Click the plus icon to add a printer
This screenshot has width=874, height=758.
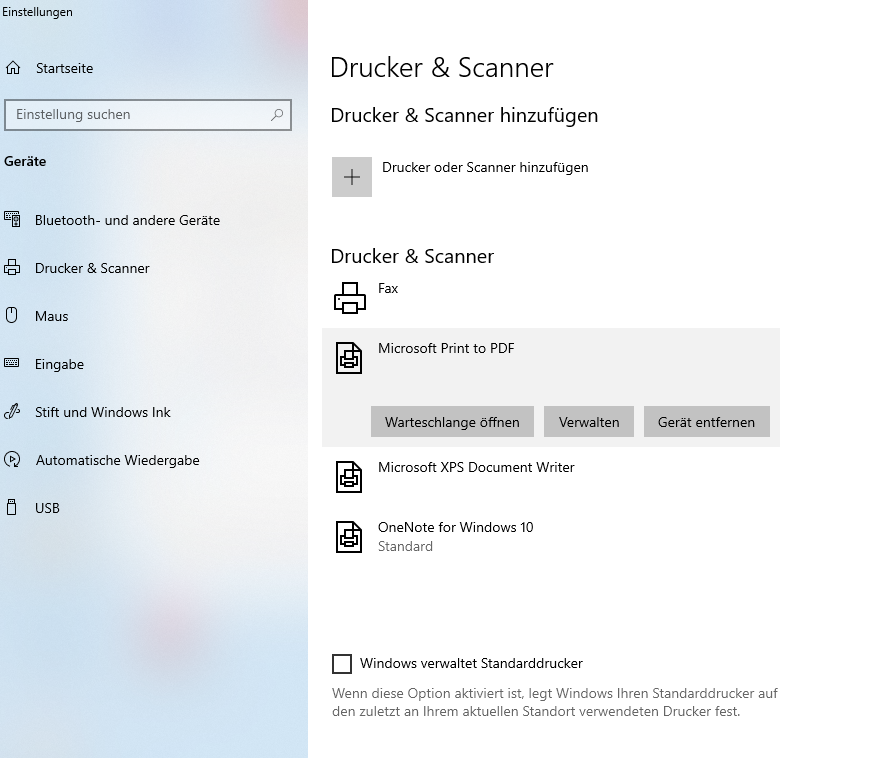[x=352, y=177]
